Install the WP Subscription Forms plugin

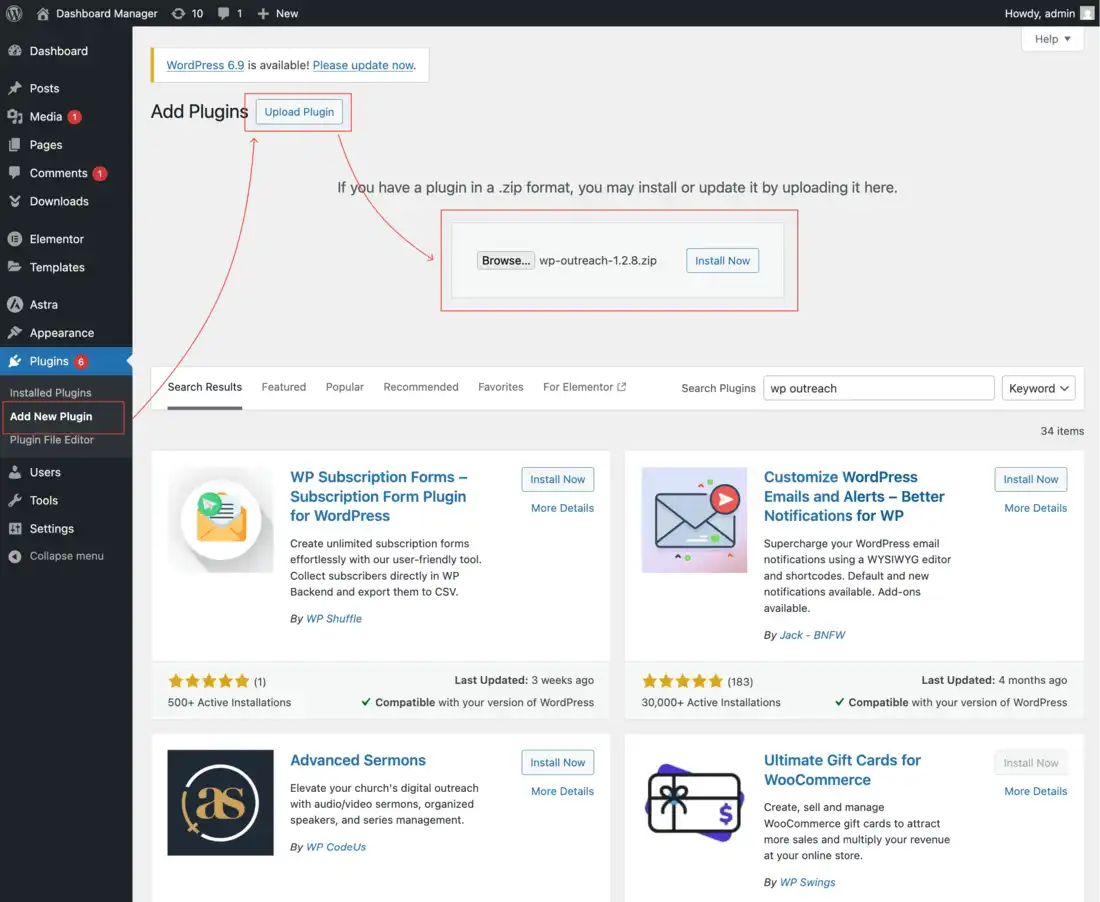point(557,479)
